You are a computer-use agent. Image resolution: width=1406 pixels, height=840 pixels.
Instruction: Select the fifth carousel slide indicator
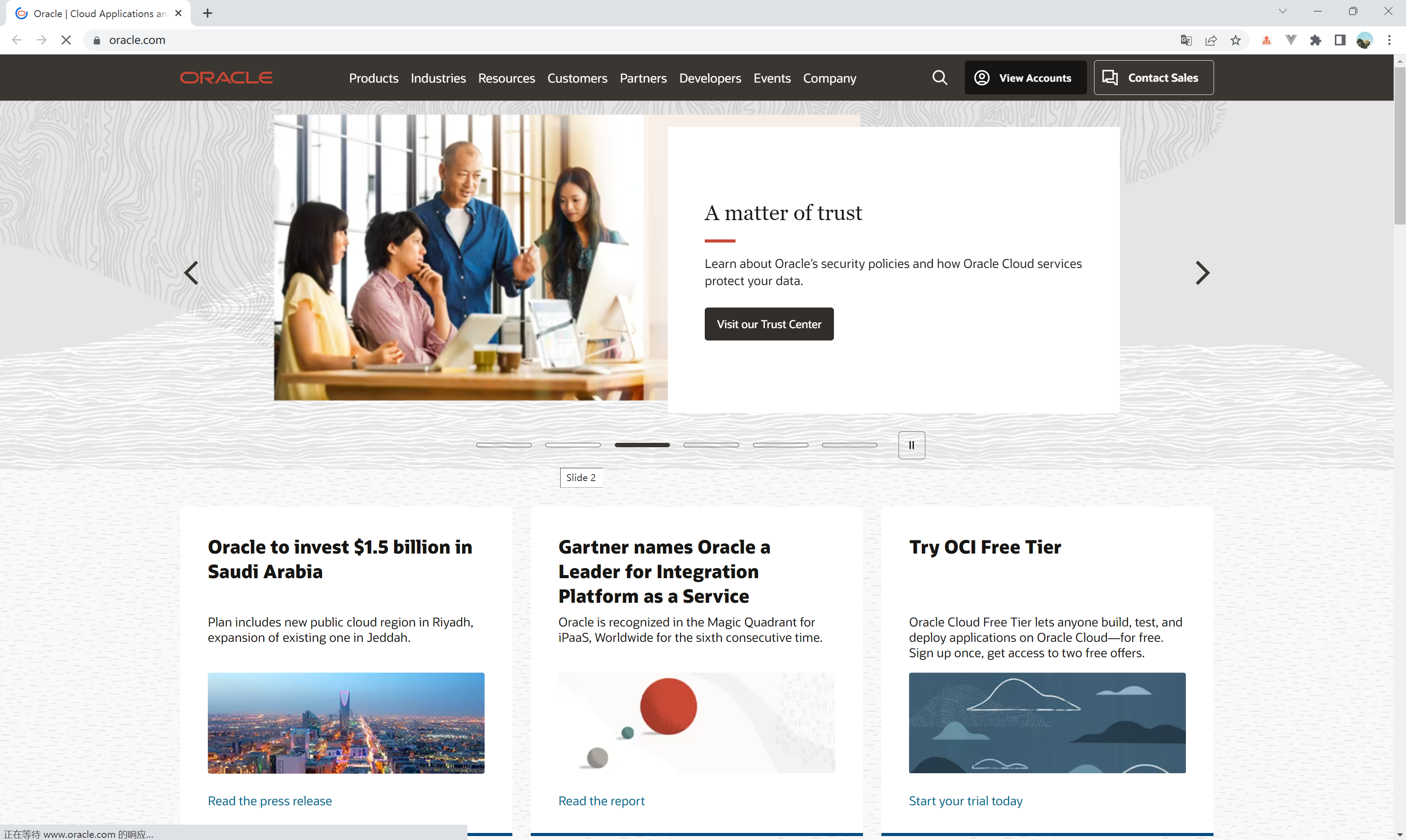pyautogui.click(x=780, y=445)
